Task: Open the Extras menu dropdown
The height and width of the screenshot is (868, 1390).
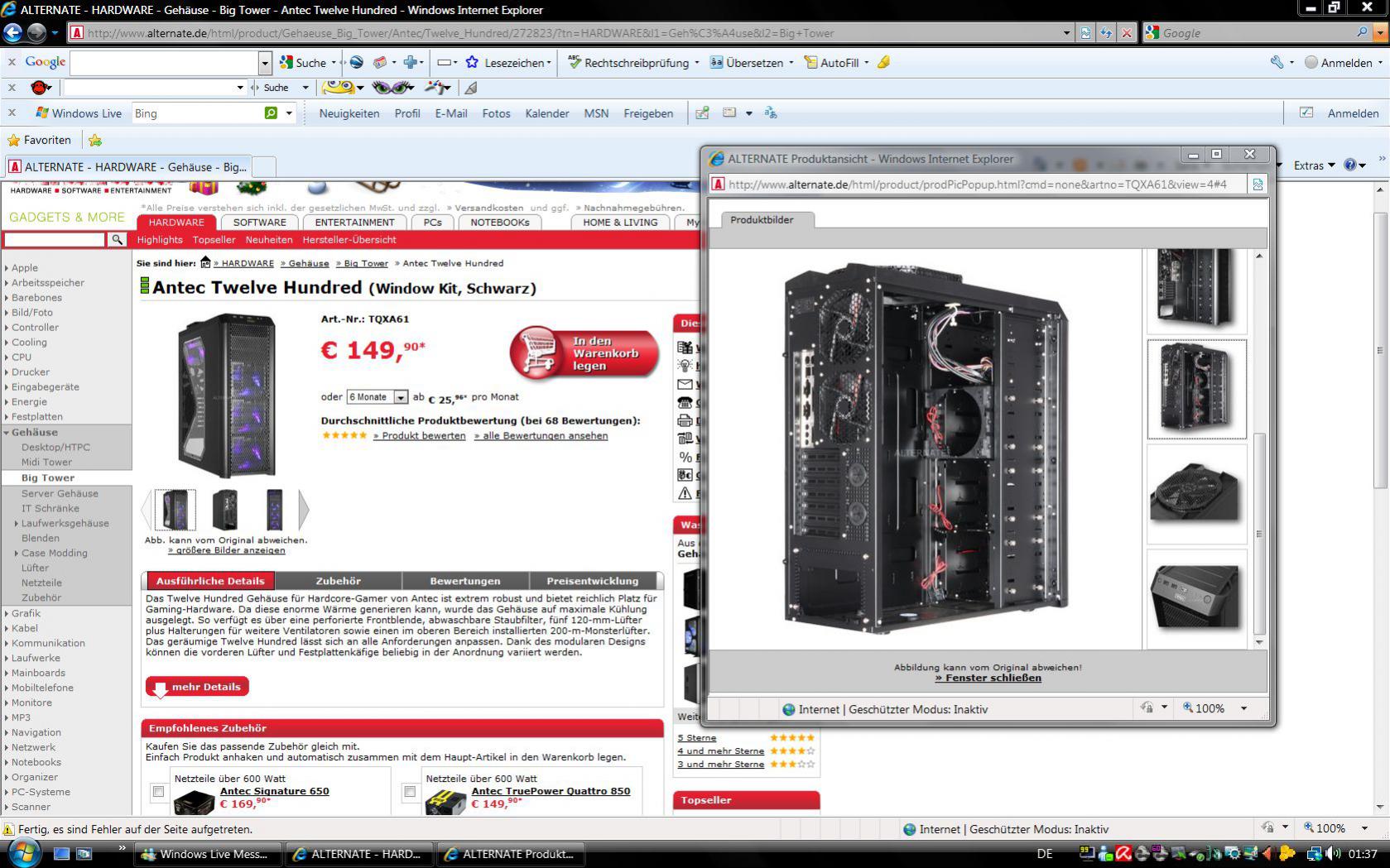Action: (x=1314, y=165)
